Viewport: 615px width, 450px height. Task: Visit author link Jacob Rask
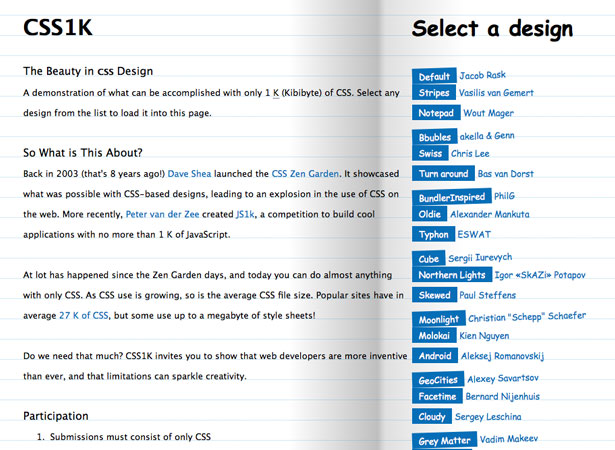coord(482,75)
